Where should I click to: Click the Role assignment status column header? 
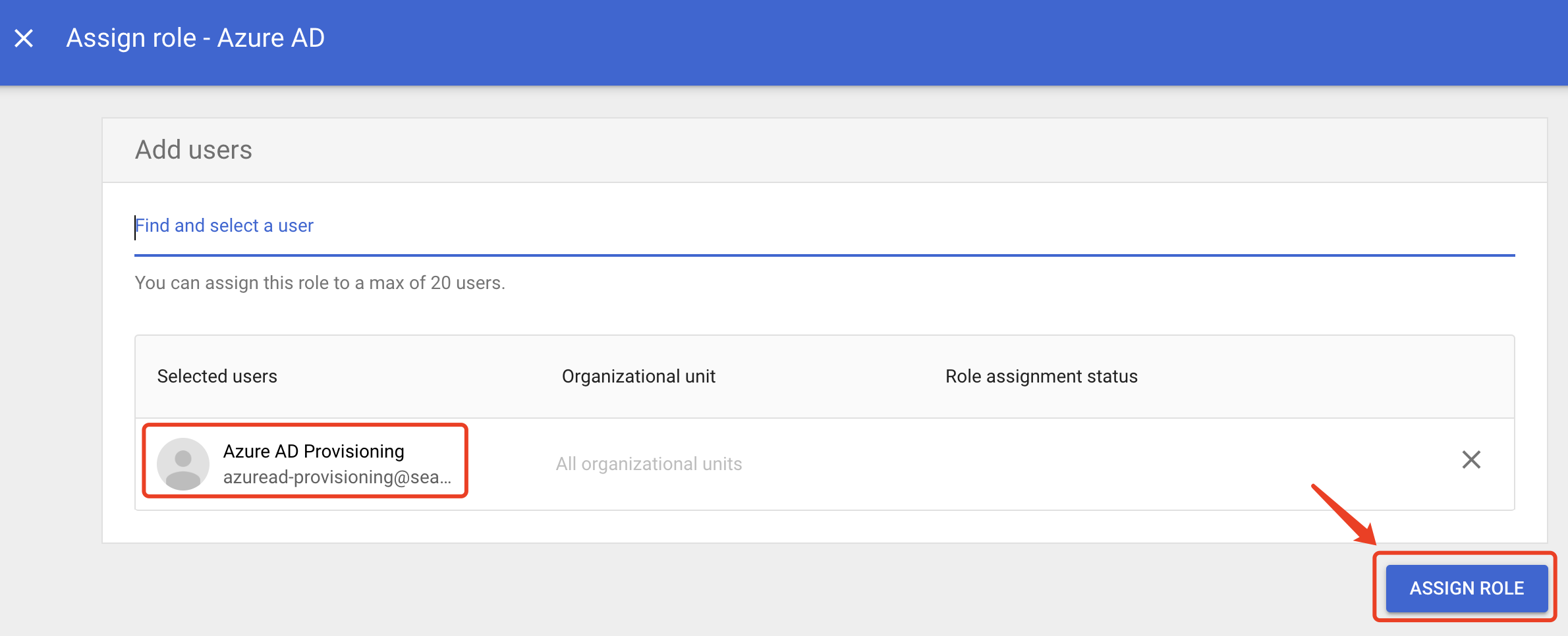coord(1041,376)
